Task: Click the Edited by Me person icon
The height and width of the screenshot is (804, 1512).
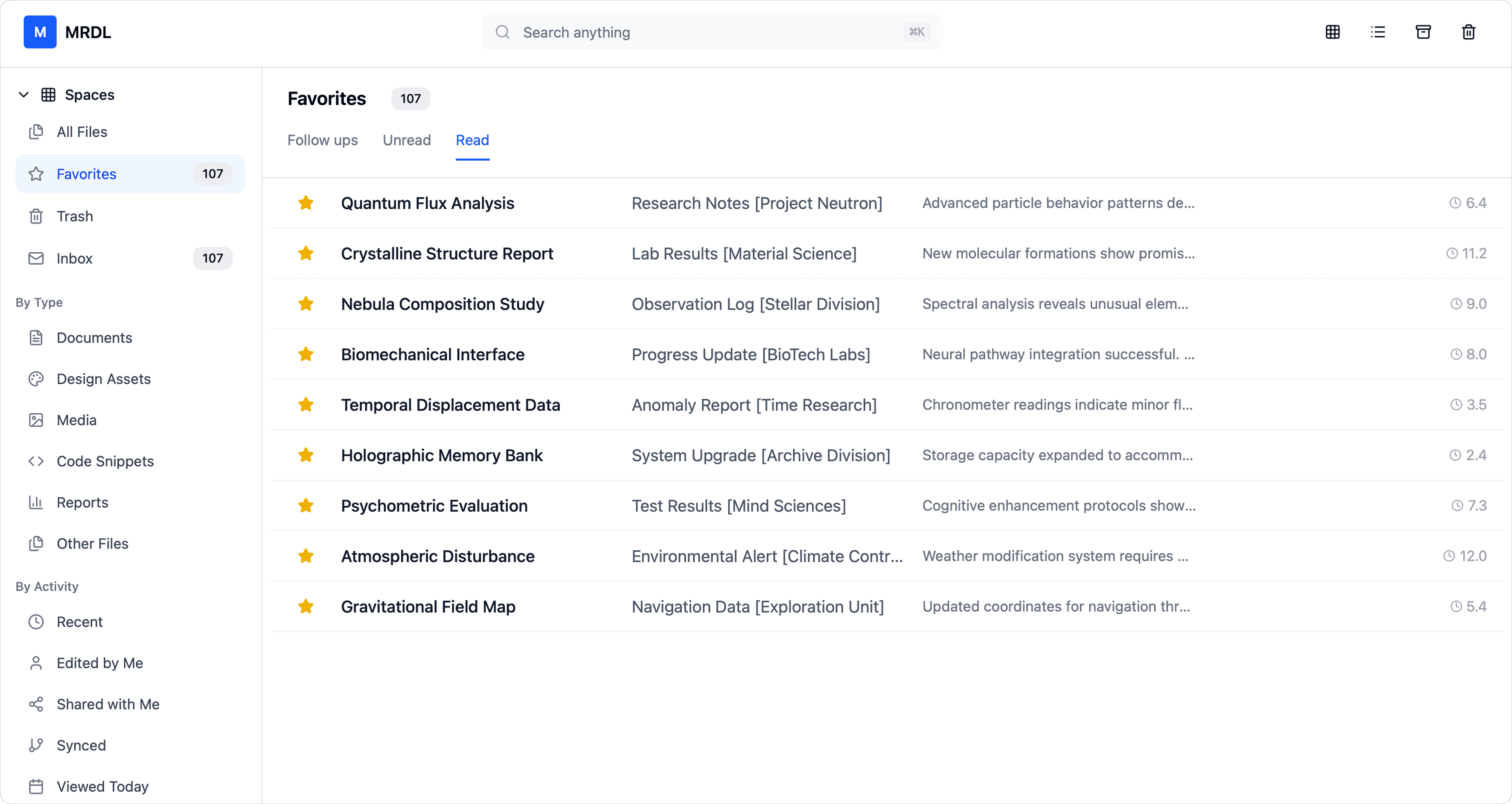Action: tap(36, 663)
